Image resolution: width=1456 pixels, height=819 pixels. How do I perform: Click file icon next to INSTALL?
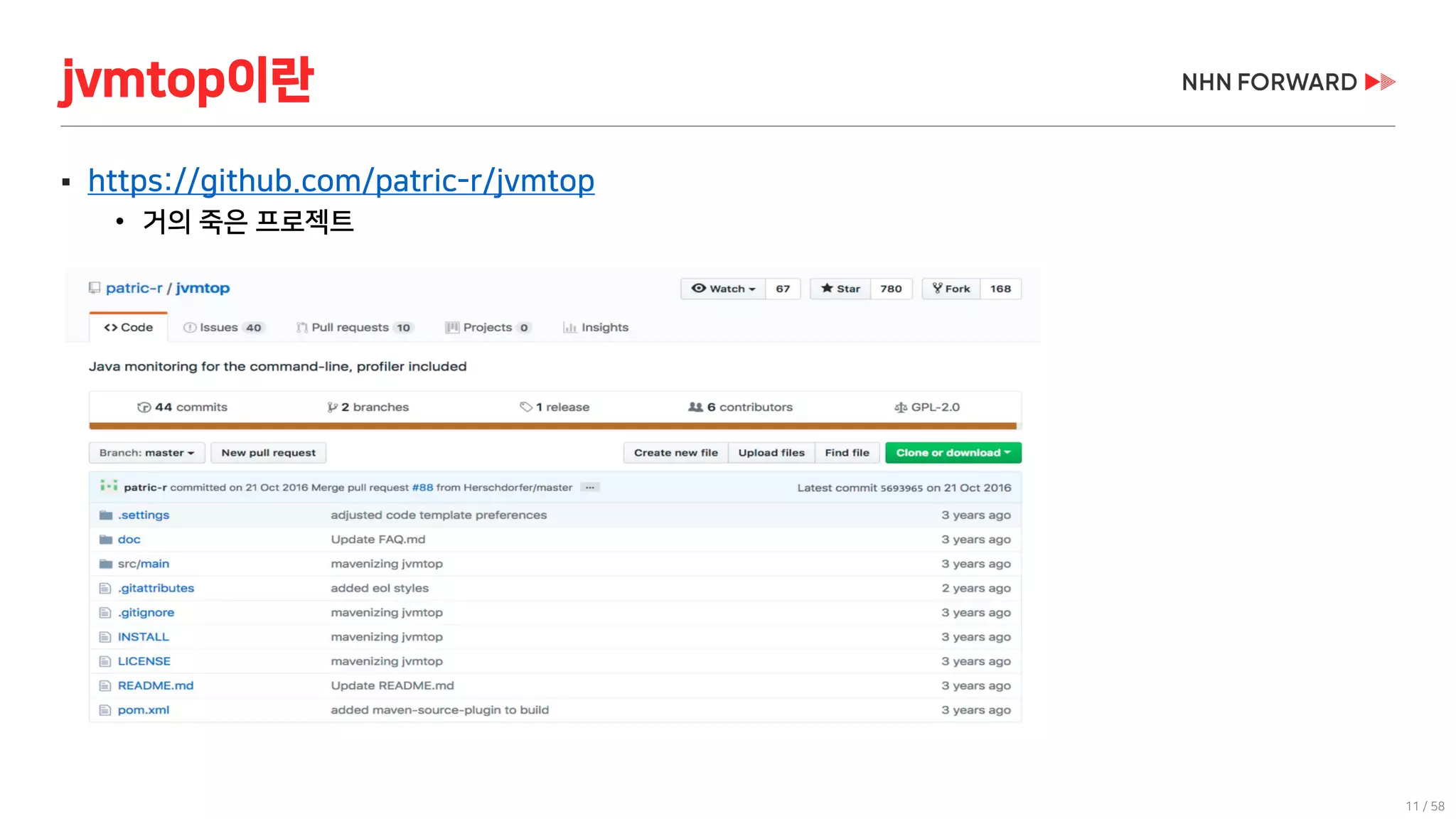pos(105,637)
